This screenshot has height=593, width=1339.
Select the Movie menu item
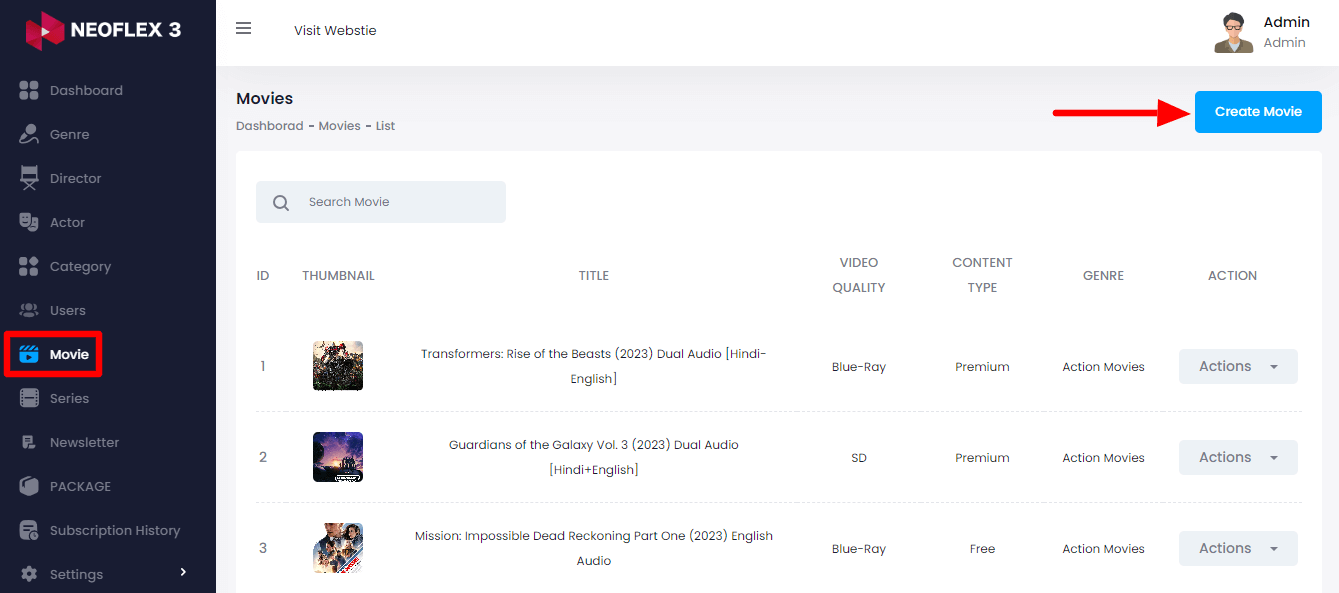point(53,354)
